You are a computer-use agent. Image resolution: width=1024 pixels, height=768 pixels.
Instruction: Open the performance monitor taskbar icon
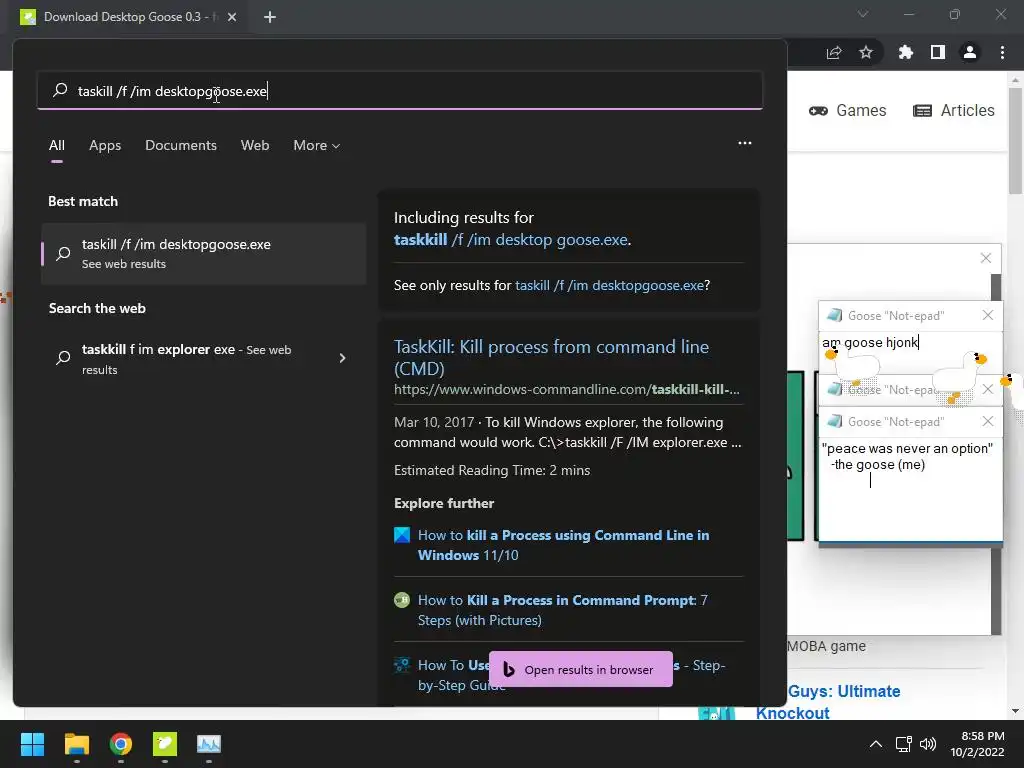coord(209,744)
